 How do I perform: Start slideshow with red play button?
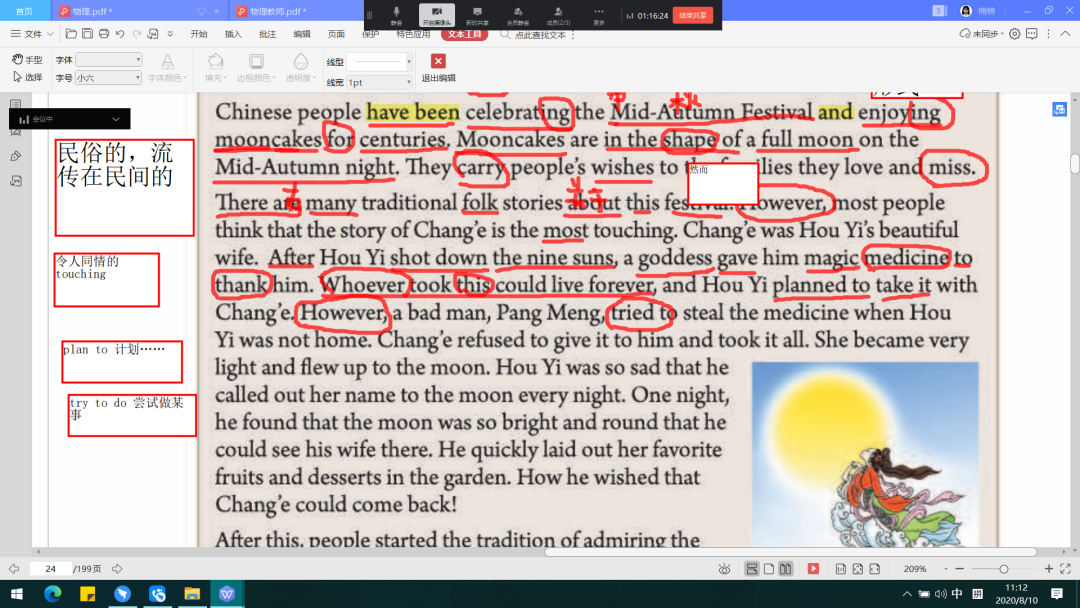point(813,569)
